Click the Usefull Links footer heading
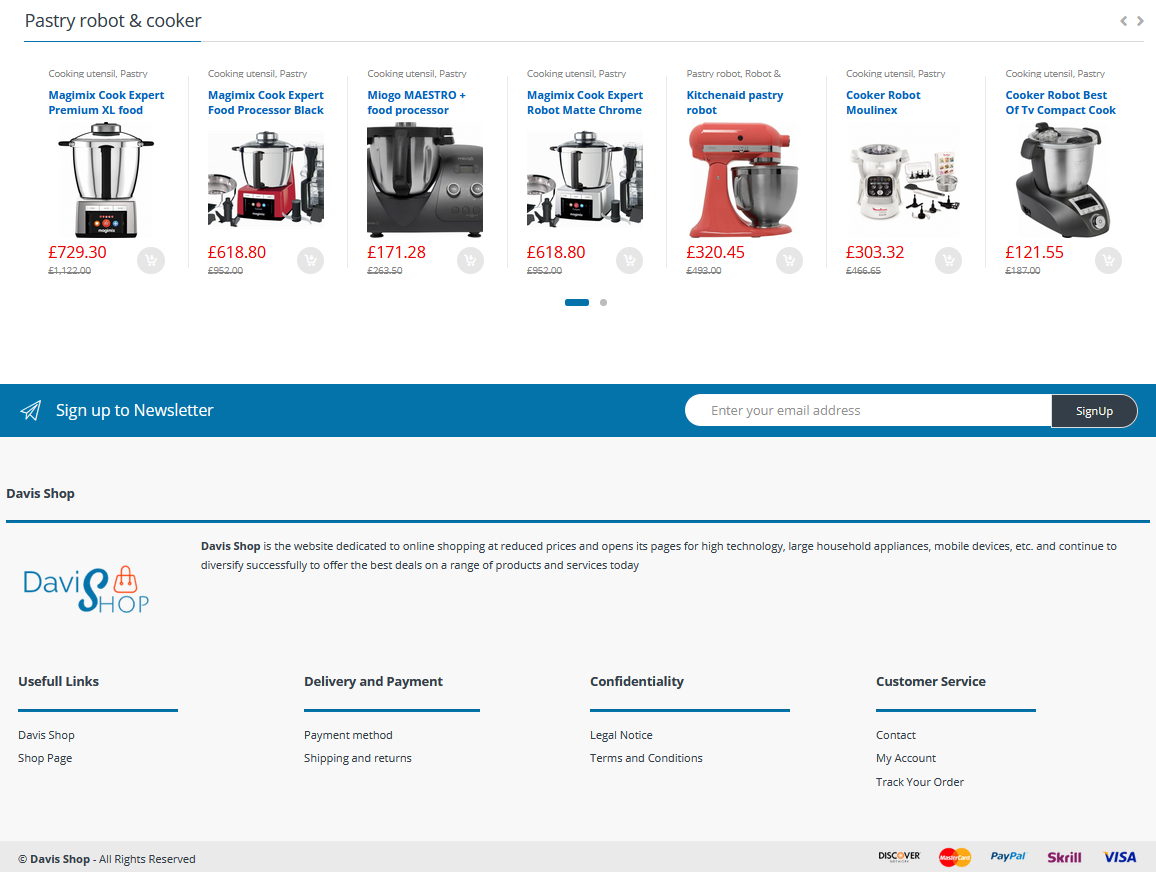This screenshot has width=1156, height=872. point(58,681)
